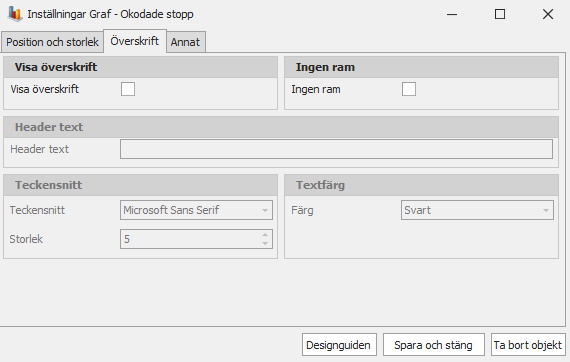Expand the Färg color dropdown
The image size is (570, 362).
tap(477, 210)
